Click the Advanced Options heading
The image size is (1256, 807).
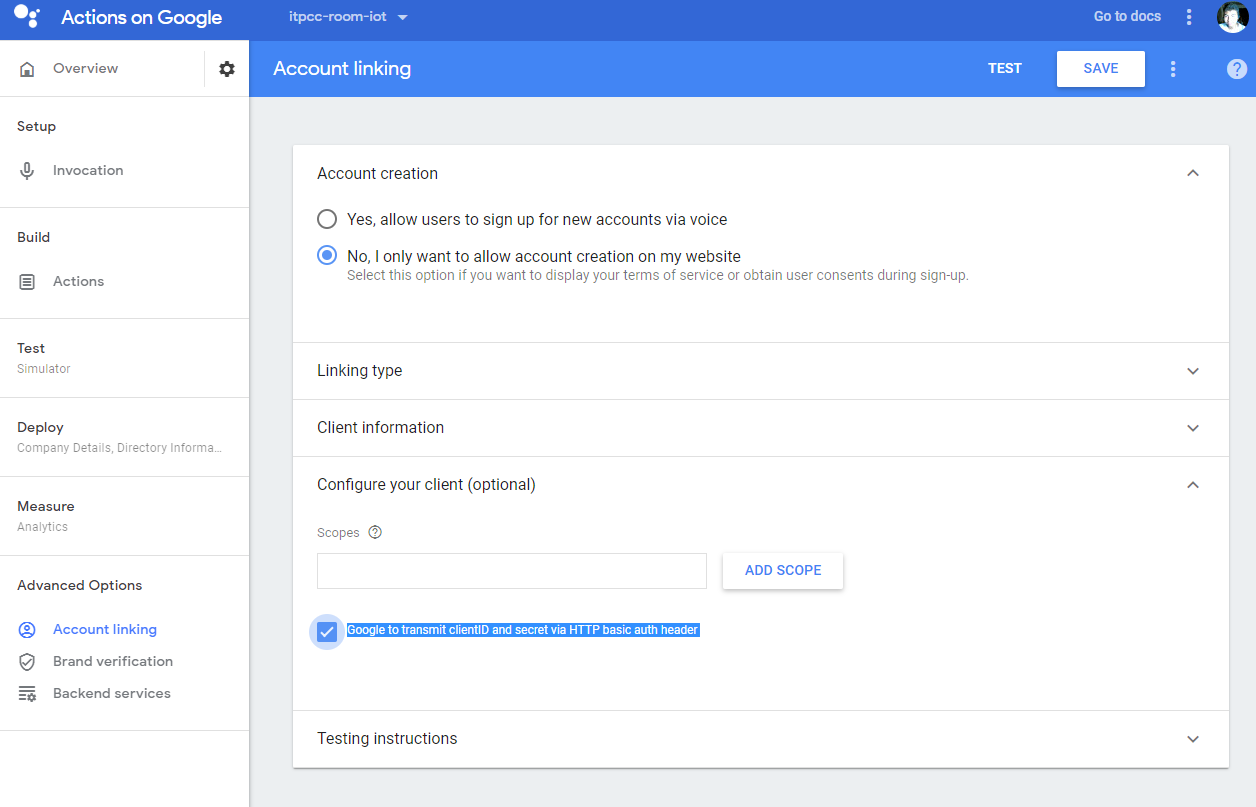tap(80, 586)
